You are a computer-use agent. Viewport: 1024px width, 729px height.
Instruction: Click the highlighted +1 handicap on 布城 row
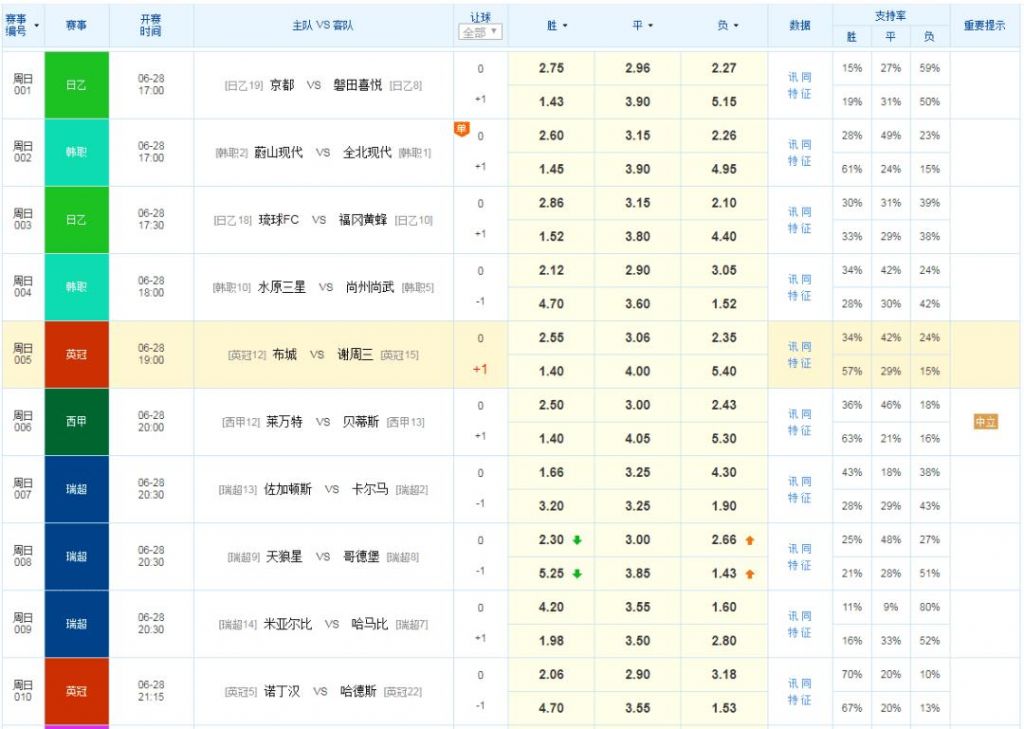pyautogui.click(x=480, y=370)
